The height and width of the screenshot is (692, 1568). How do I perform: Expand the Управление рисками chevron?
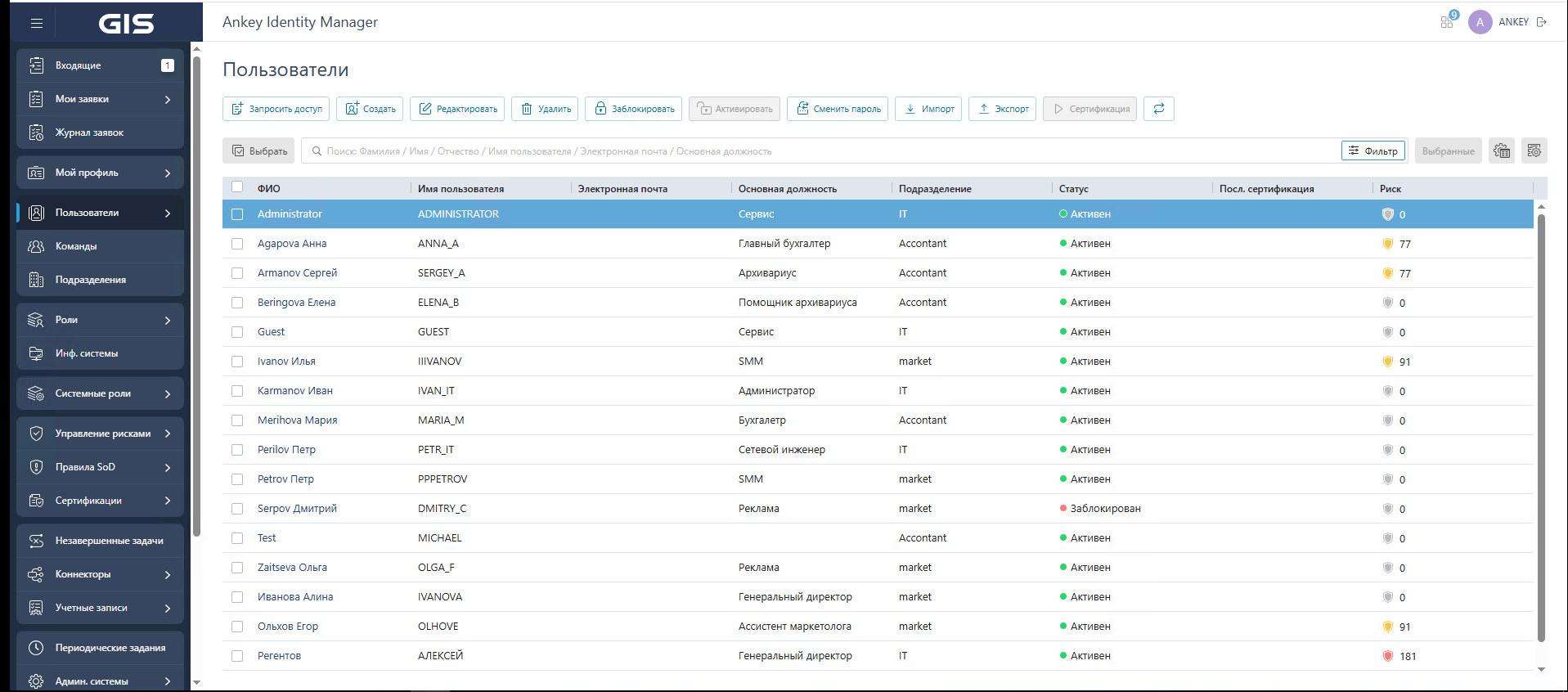(x=168, y=434)
